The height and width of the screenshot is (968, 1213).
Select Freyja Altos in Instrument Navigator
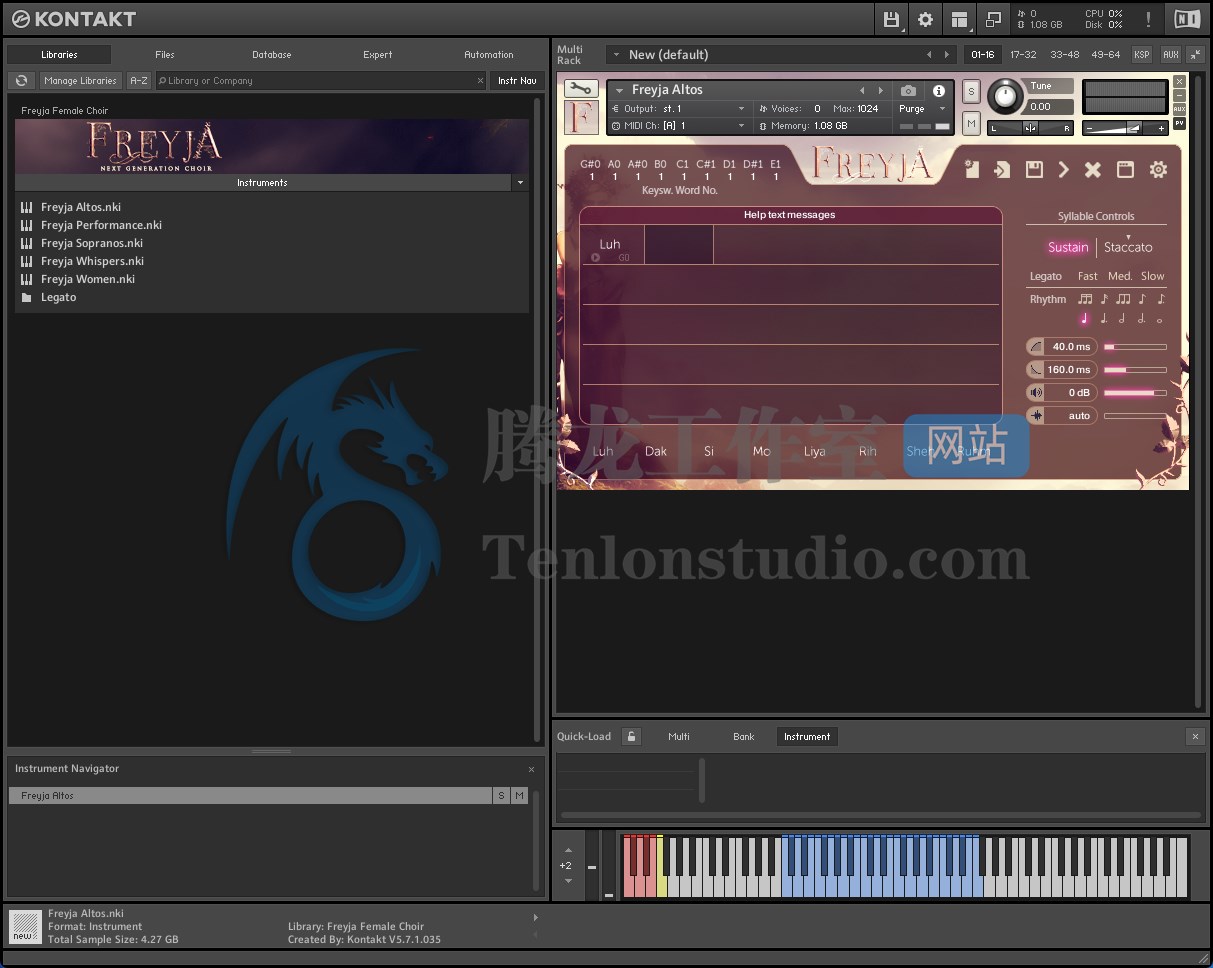point(250,795)
